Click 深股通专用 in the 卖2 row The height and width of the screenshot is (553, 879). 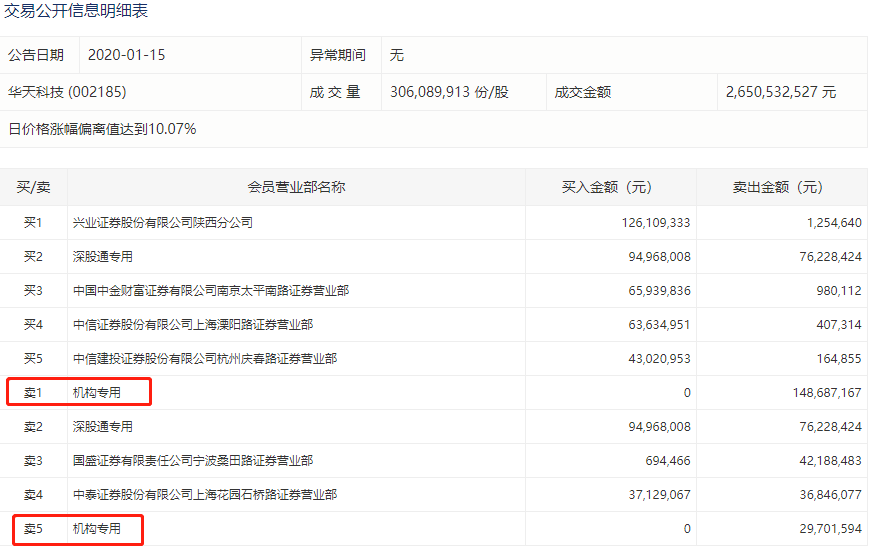point(103,427)
